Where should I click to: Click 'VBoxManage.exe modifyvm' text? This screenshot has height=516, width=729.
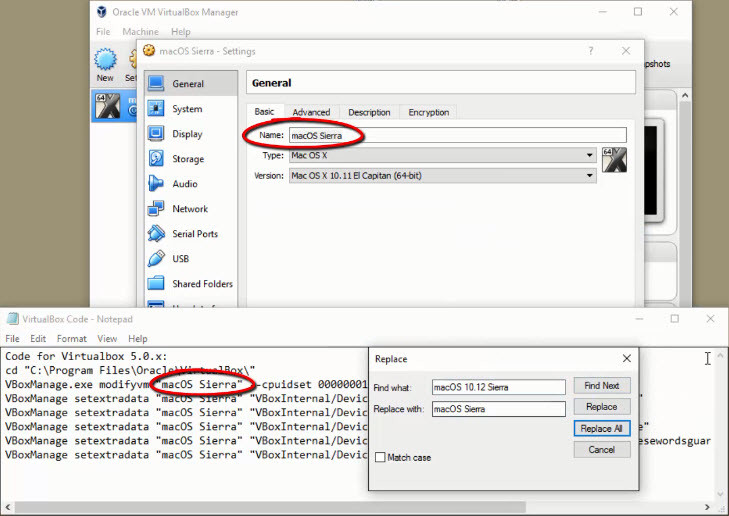tap(77, 384)
